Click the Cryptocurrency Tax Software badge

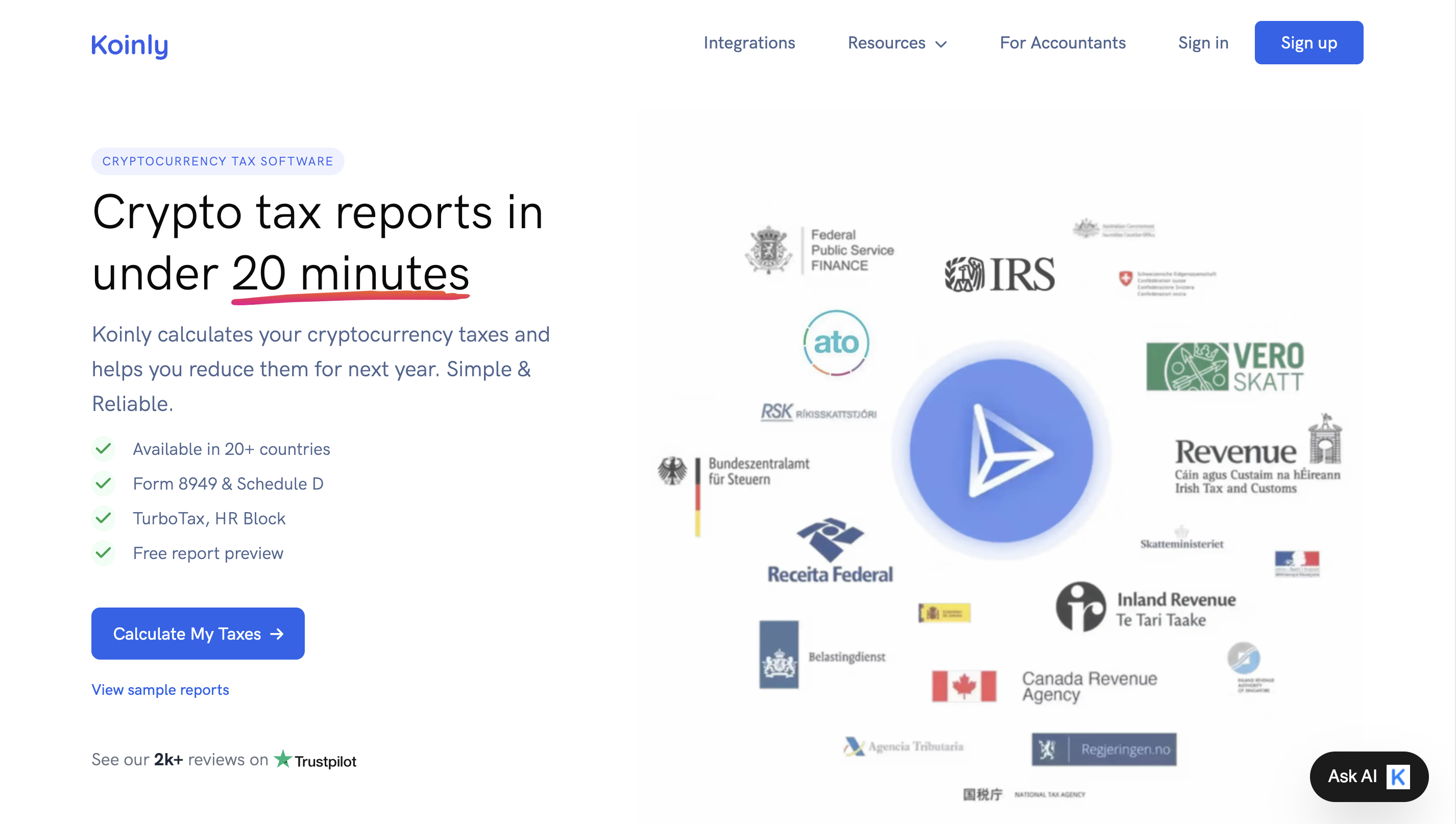(x=218, y=161)
